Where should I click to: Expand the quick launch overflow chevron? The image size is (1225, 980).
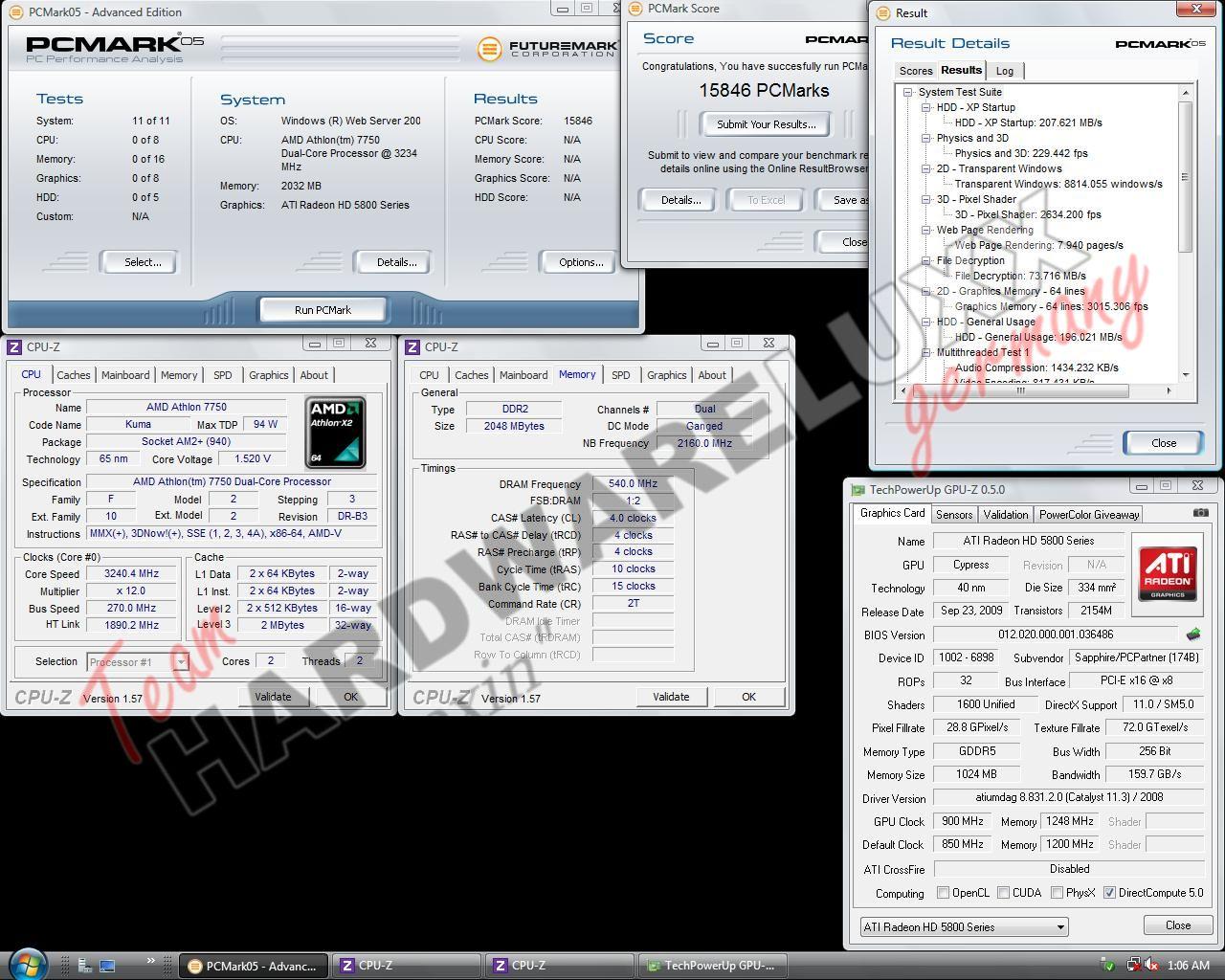[x=150, y=961]
